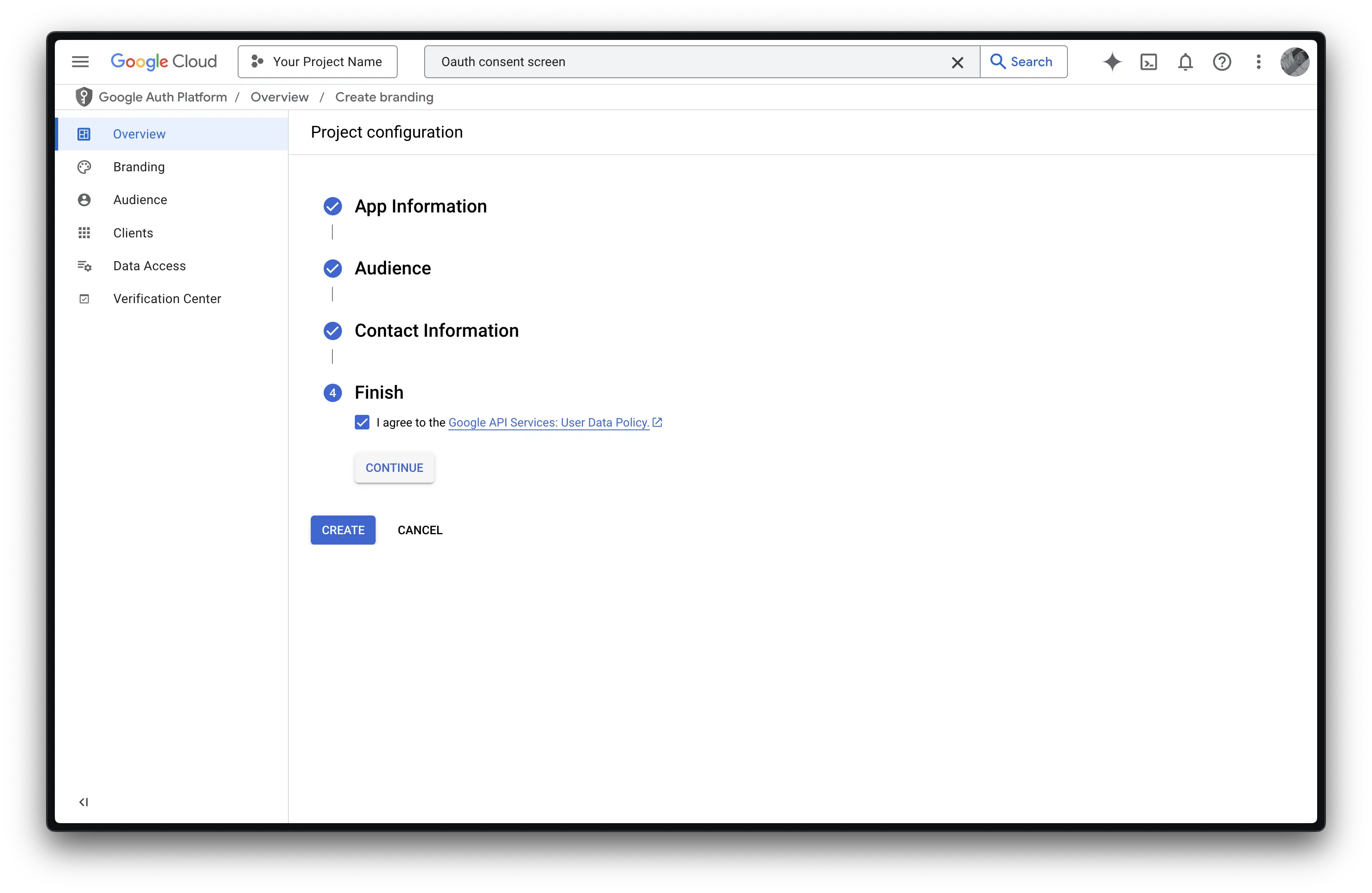Viewport: 1372px width, 893px height.
Task: Click the Audience step completed checkmark
Action: click(x=333, y=268)
